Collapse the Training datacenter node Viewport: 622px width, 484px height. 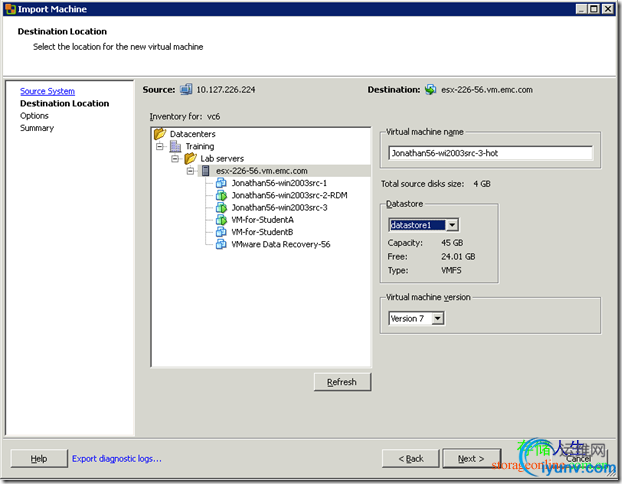click(159, 146)
